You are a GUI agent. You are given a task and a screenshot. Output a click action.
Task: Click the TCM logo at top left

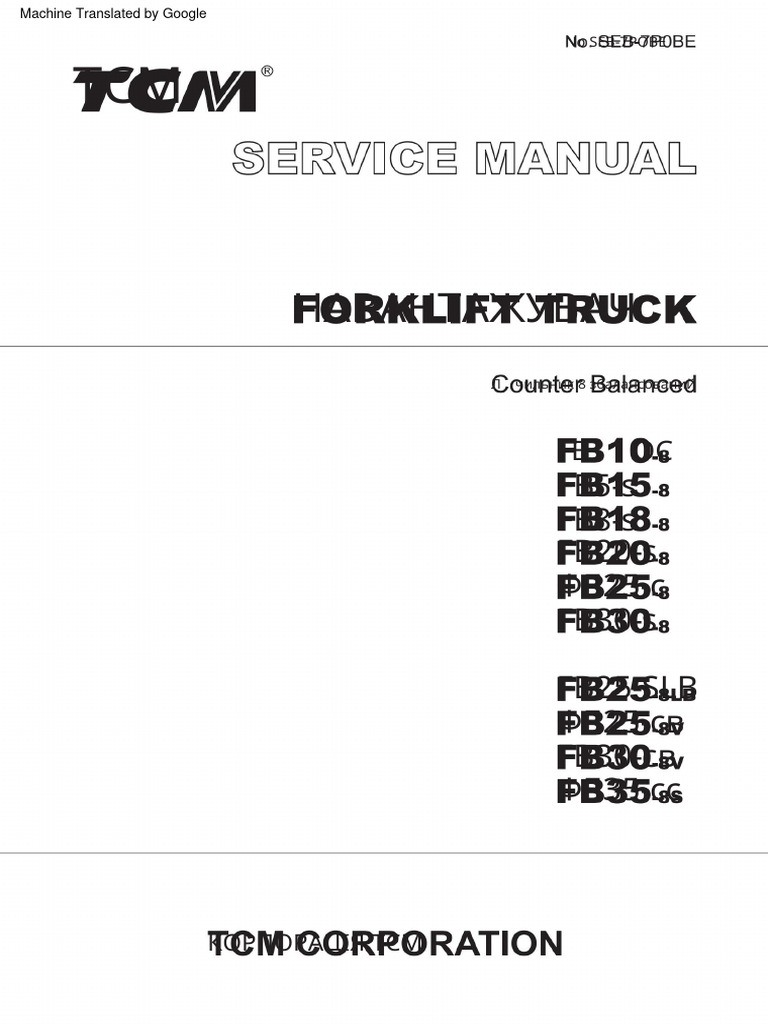pos(165,91)
